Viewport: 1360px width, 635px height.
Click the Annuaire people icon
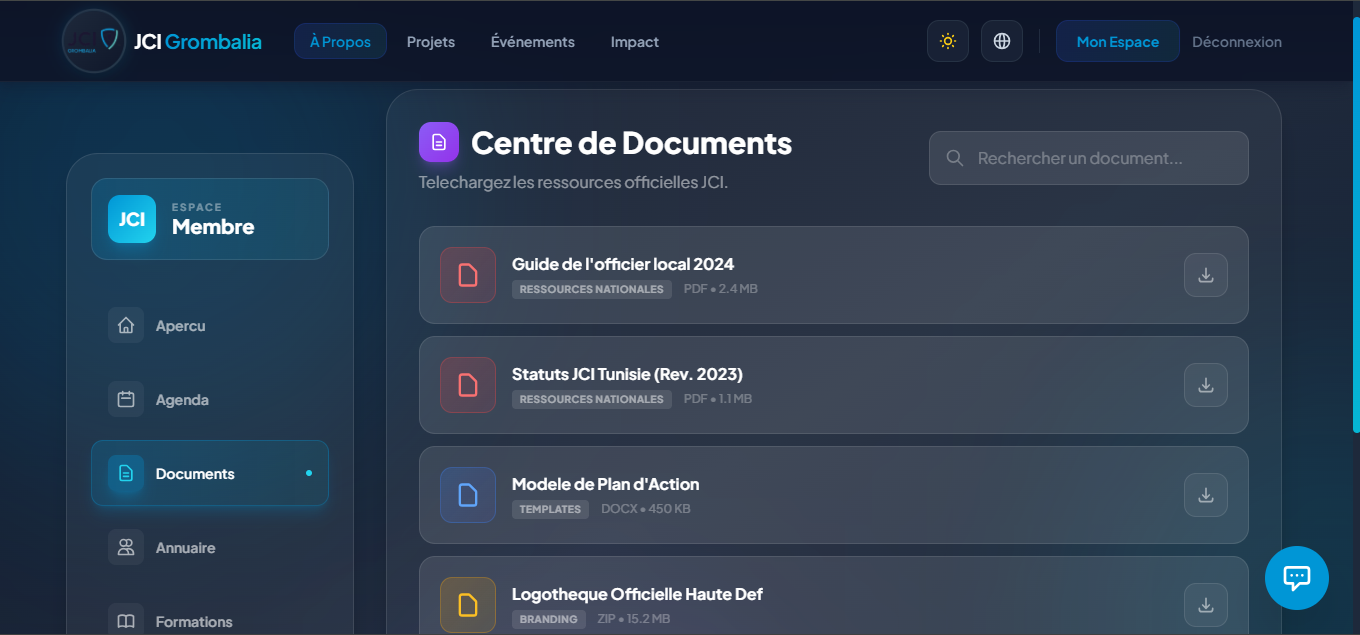pos(126,548)
